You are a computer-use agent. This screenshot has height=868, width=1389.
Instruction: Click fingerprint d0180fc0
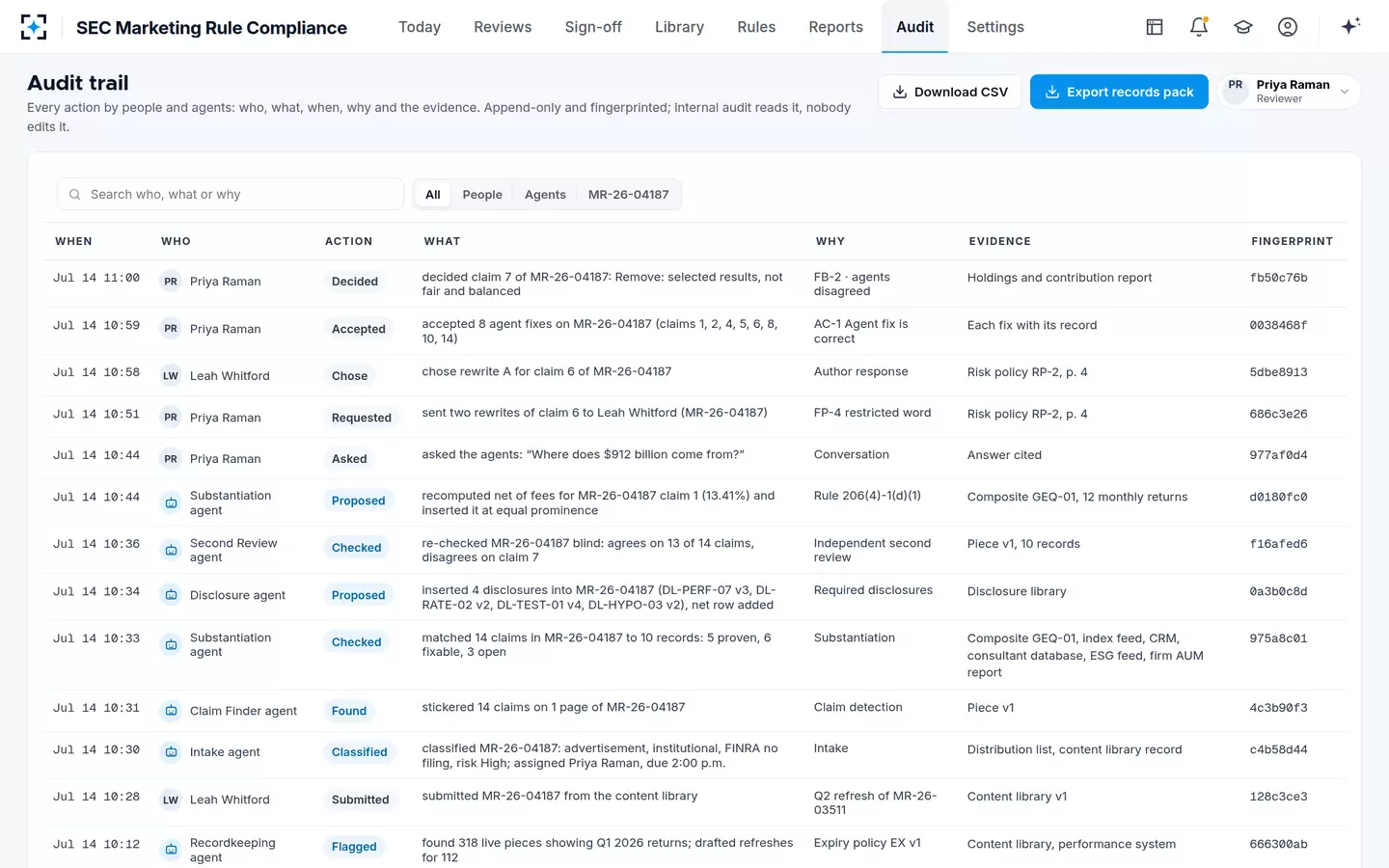[1278, 497]
